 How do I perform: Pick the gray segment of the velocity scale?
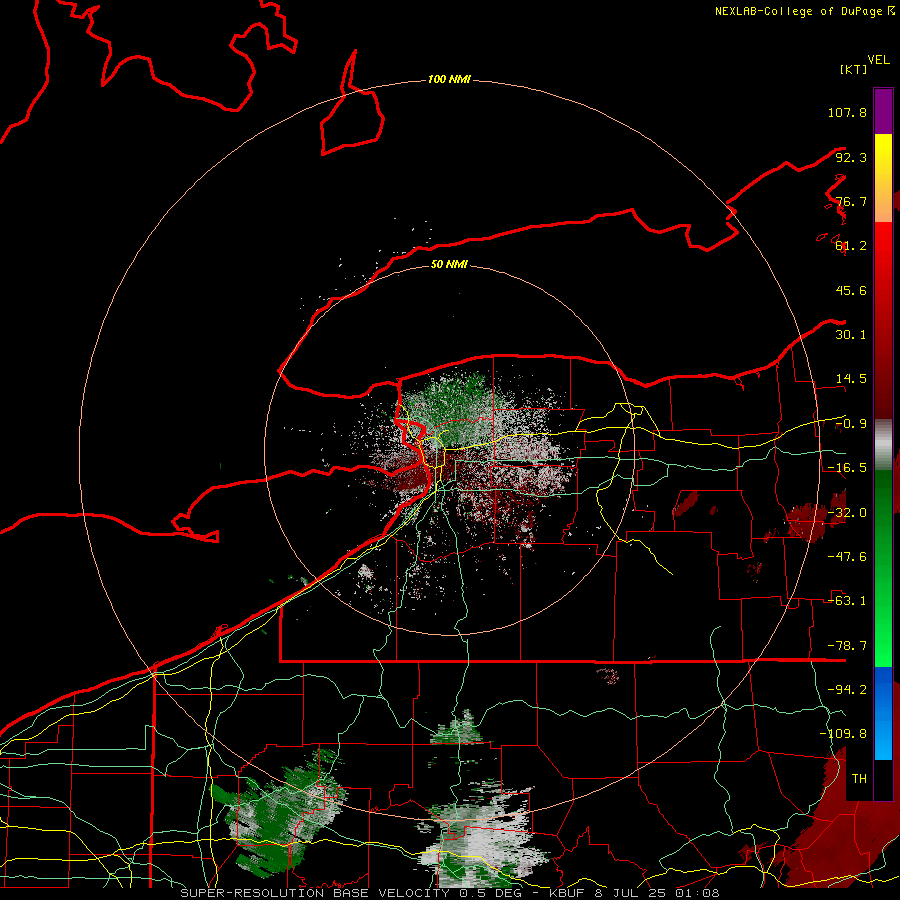883,445
